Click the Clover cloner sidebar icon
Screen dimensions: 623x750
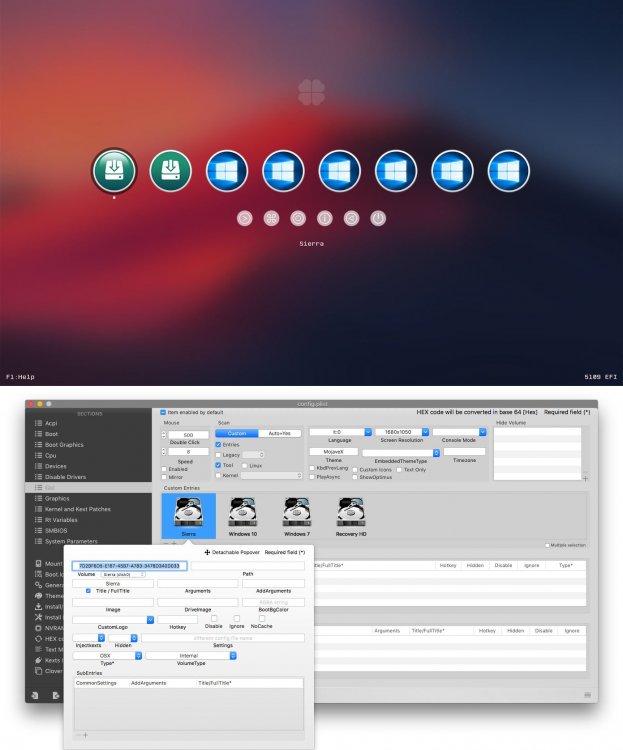tap(38, 671)
